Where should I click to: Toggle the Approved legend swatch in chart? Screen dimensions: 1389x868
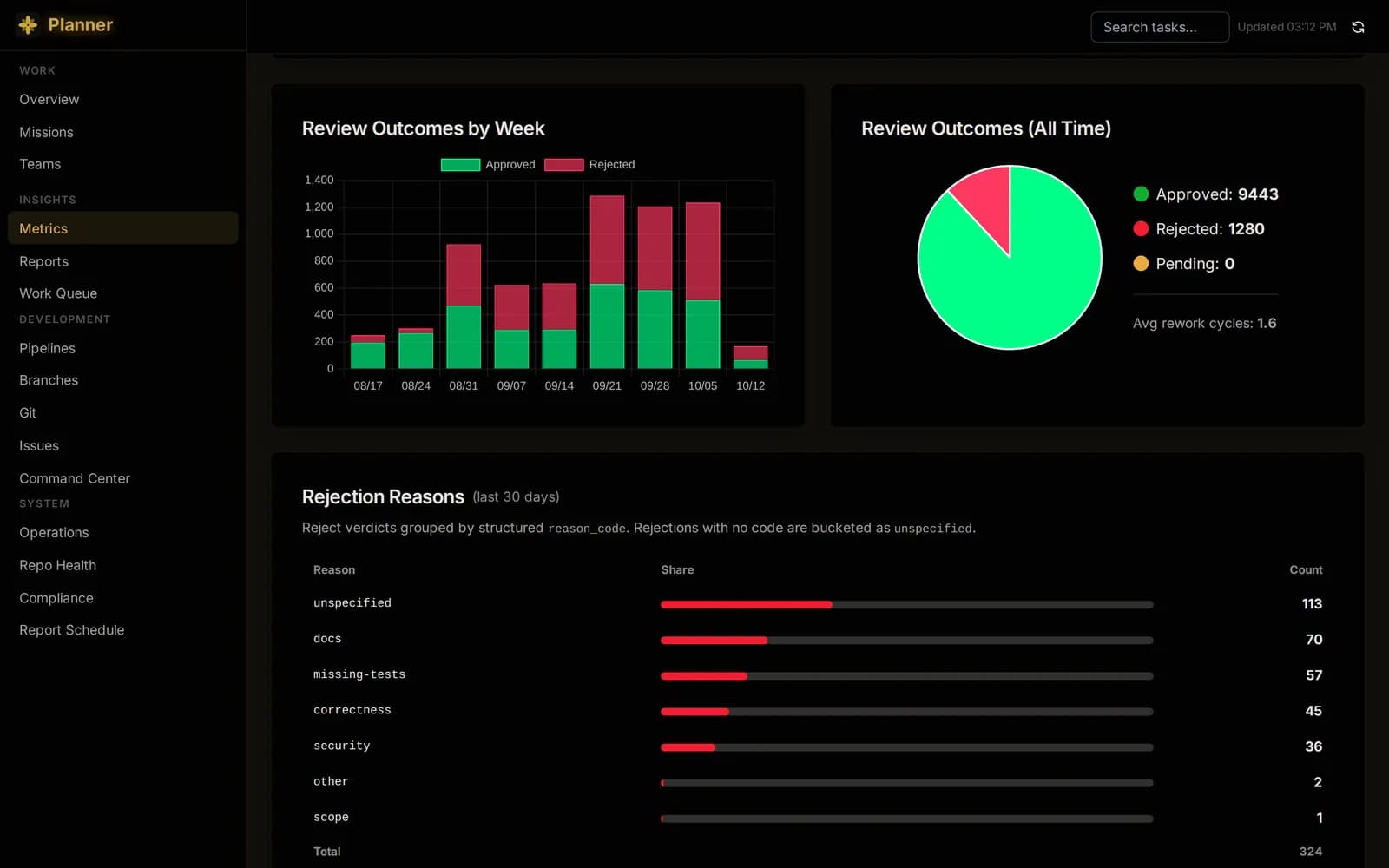pyautogui.click(x=460, y=165)
